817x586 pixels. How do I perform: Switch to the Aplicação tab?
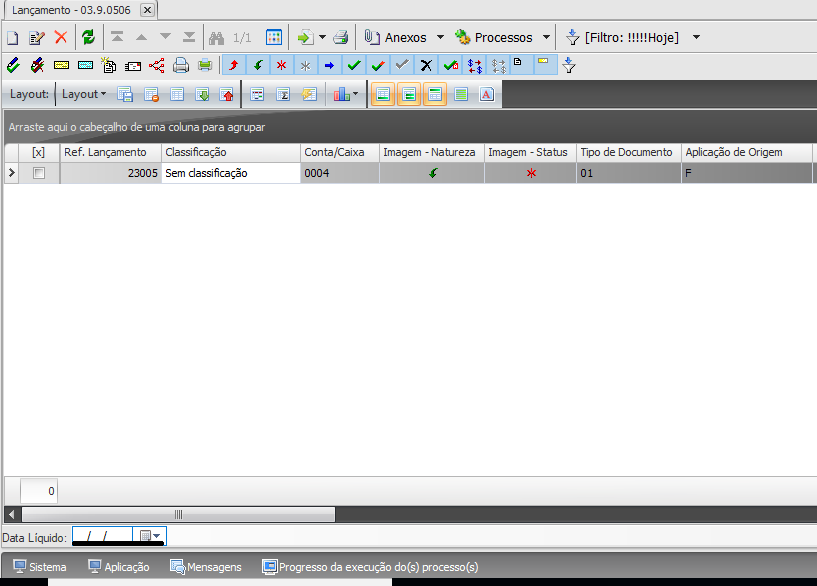coord(119,567)
